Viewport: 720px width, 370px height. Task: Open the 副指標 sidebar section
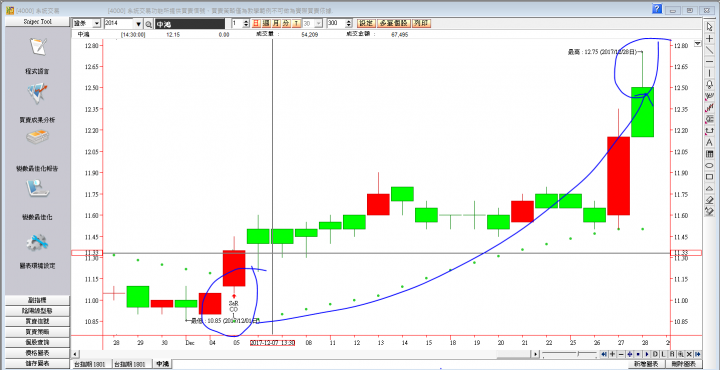click(x=37, y=300)
